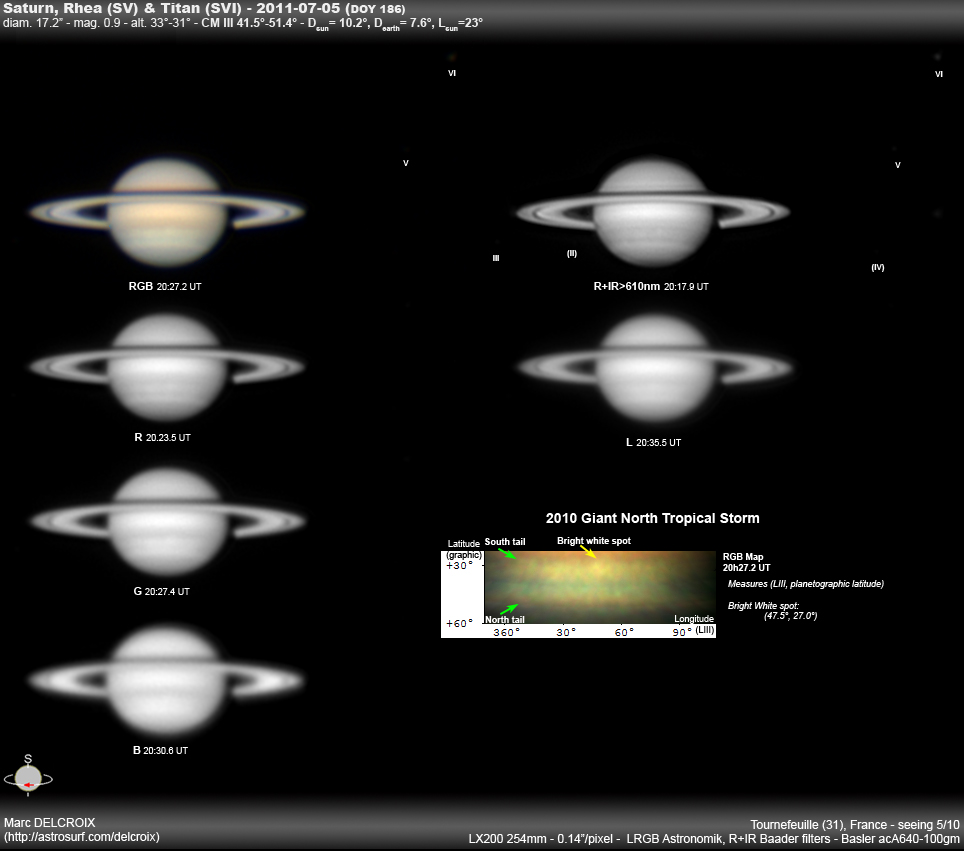
Task: Click the Marc DELCROIX author name
Action: [50, 823]
